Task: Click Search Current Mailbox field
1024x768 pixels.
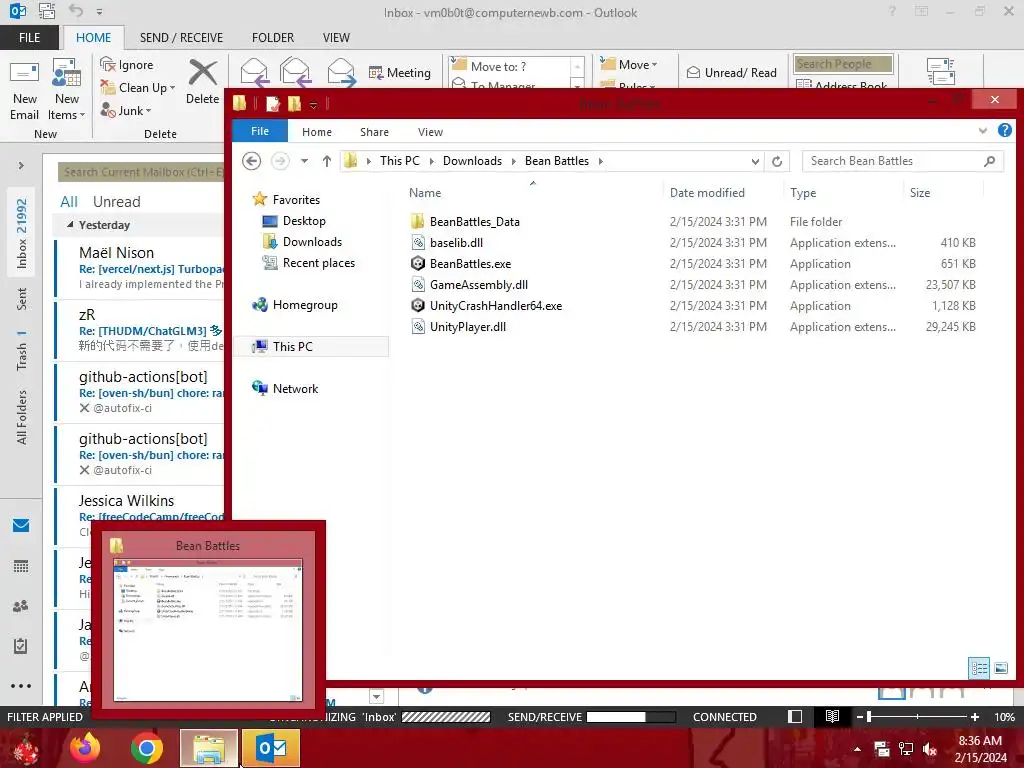Action: click(140, 172)
